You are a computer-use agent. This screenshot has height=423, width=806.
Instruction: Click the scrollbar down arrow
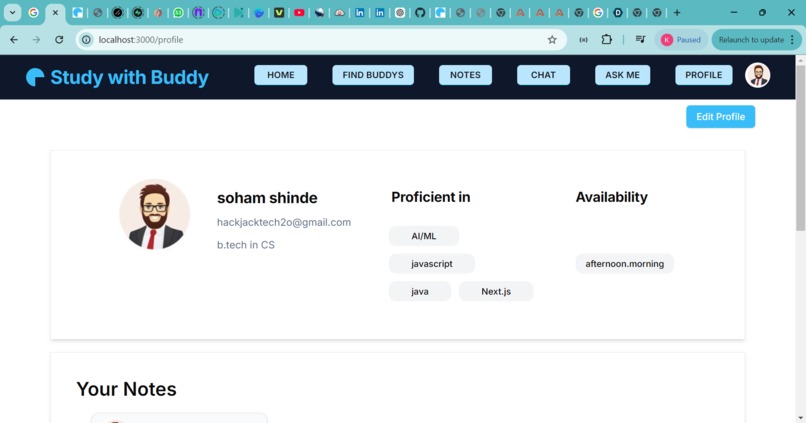pos(801,418)
